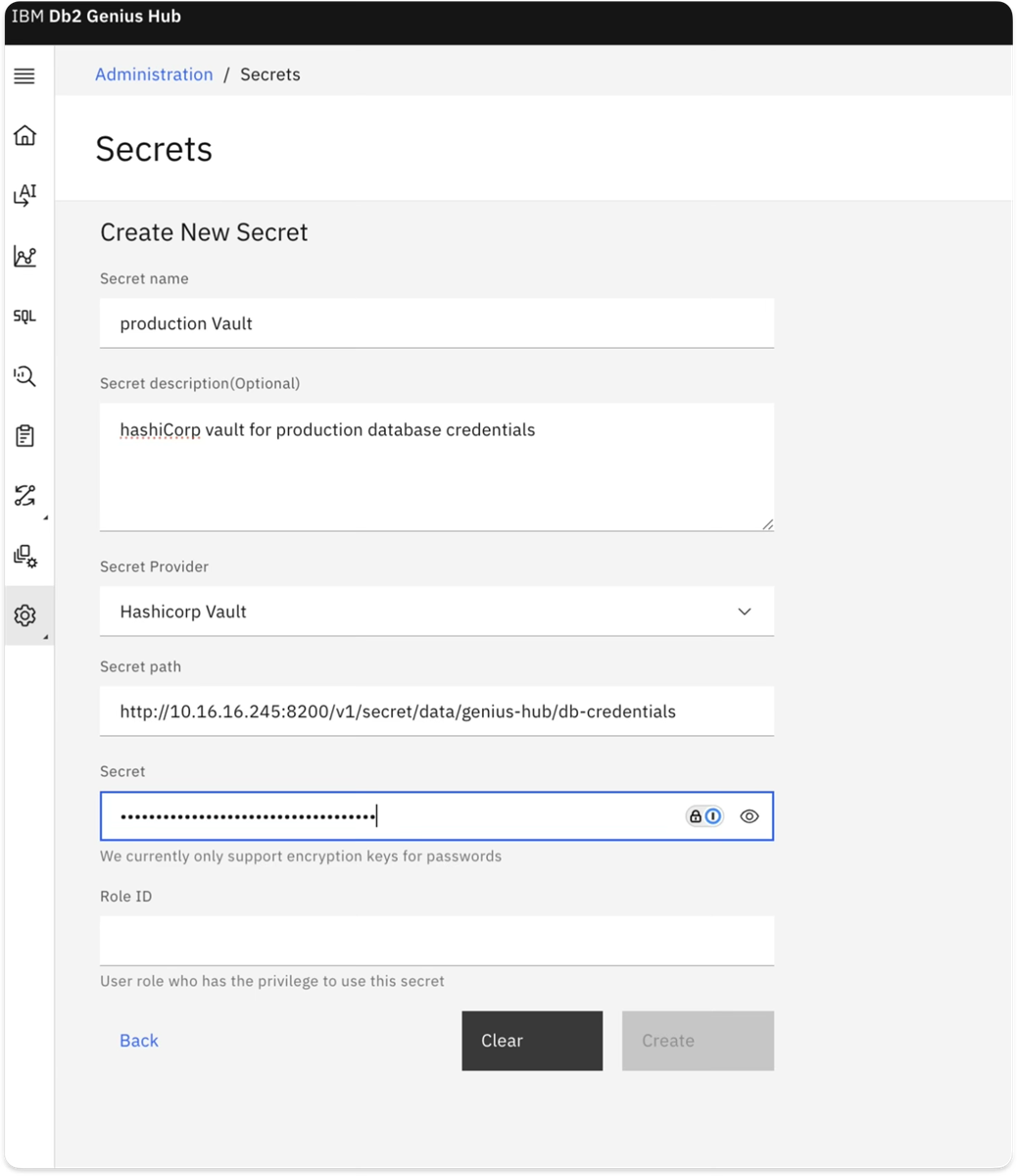This screenshot has height=1176, width=1017.
Task: Click the Secret path label
Action: click(140, 666)
